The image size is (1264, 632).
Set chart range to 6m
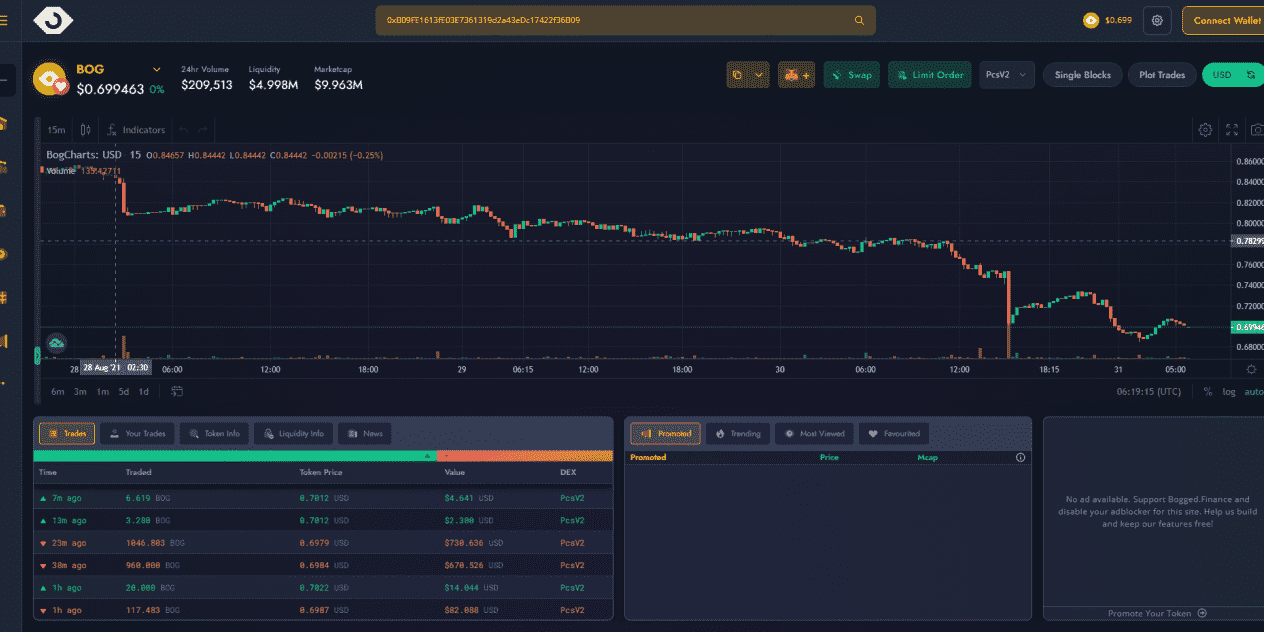click(x=58, y=391)
